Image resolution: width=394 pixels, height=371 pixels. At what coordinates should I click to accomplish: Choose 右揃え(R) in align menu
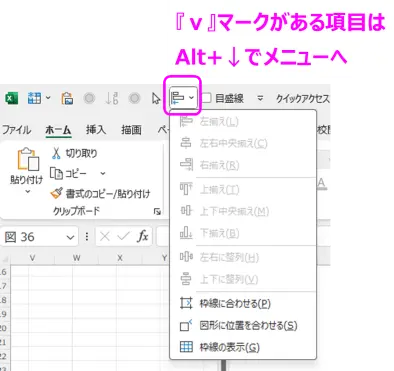coord(243,165)
